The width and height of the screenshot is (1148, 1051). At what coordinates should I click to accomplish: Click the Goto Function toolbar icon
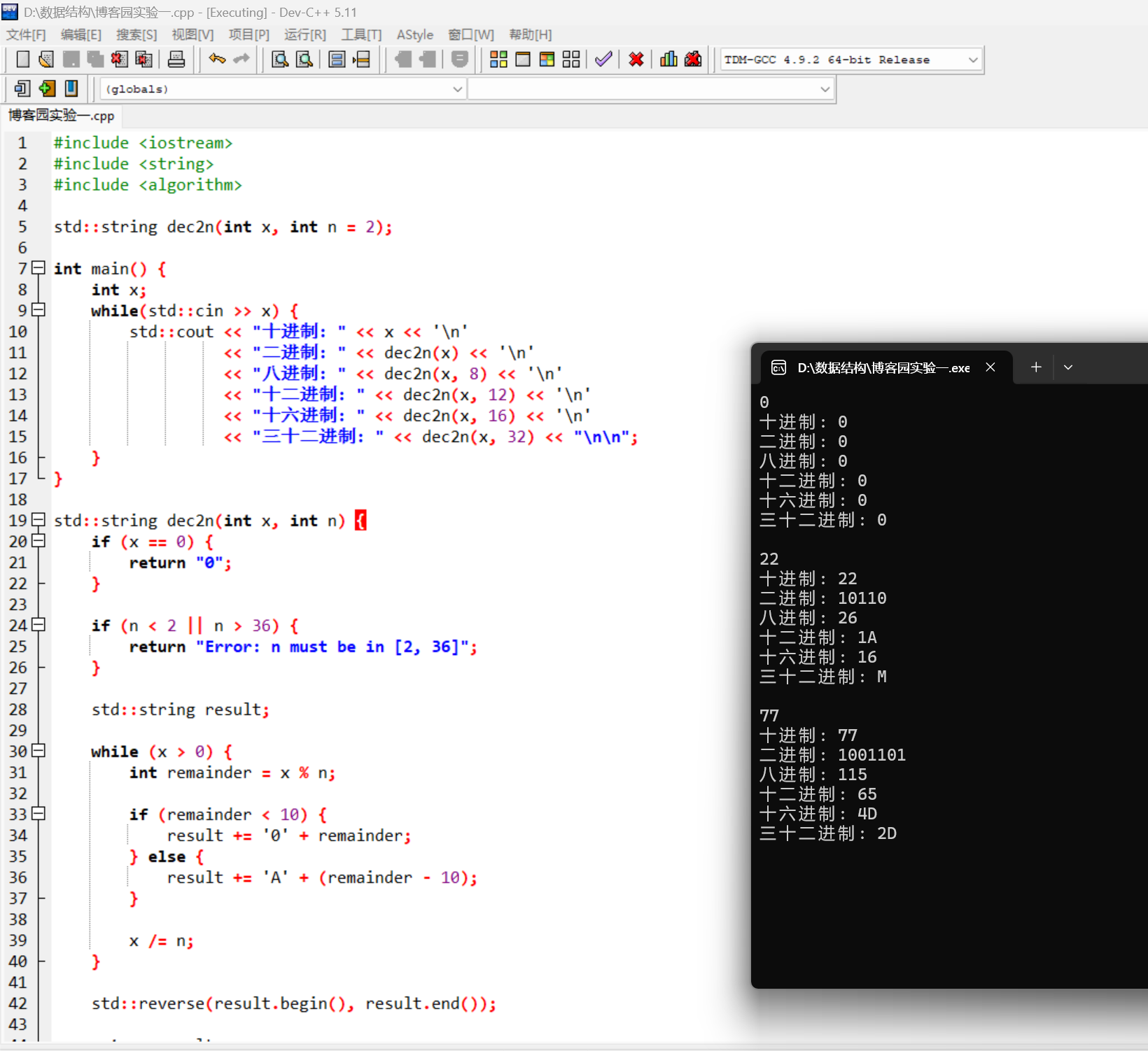[337, 59]
